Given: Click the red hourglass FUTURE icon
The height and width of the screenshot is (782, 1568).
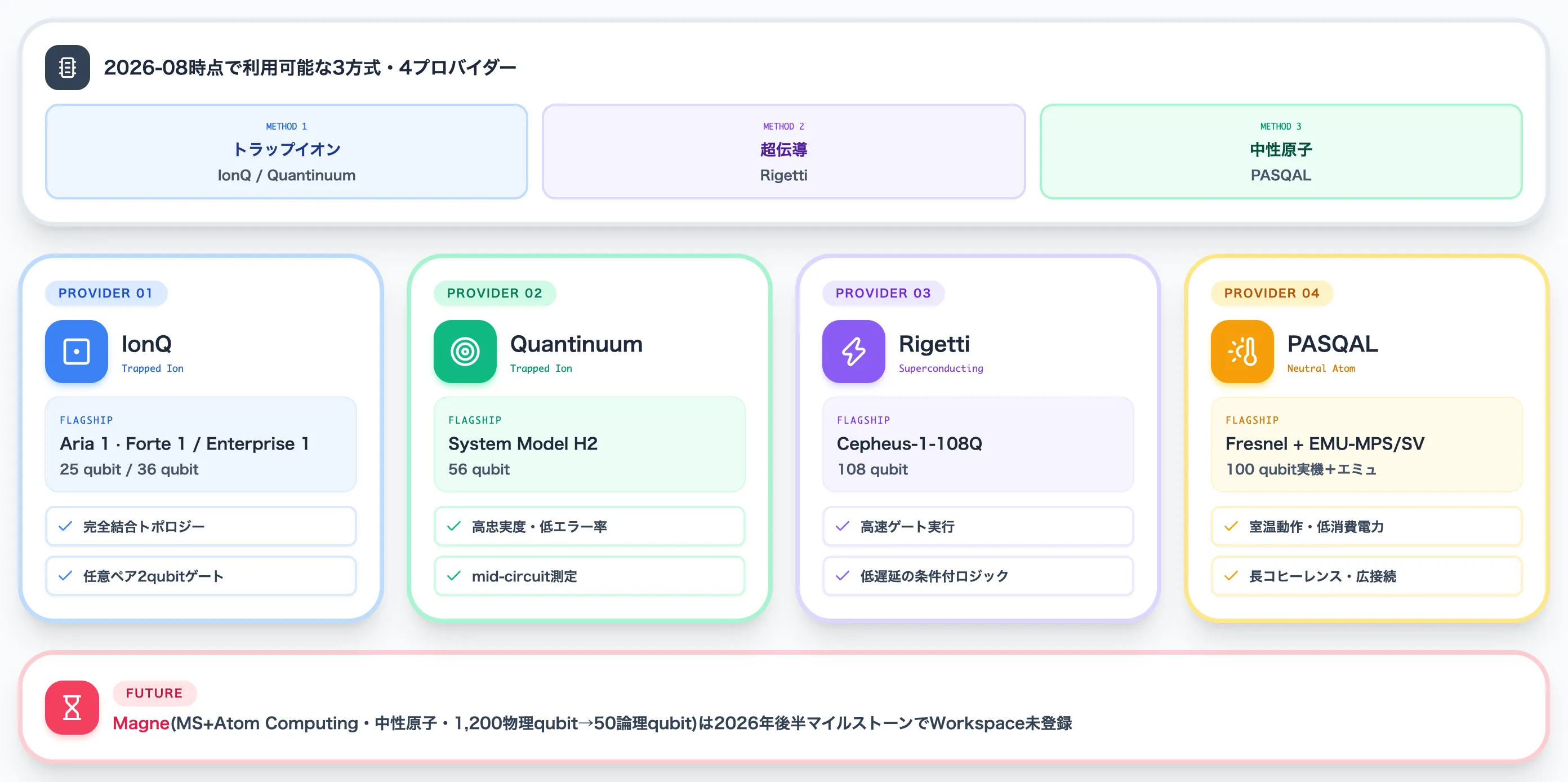Looking at the screenshot, I should tap(72, 708).
